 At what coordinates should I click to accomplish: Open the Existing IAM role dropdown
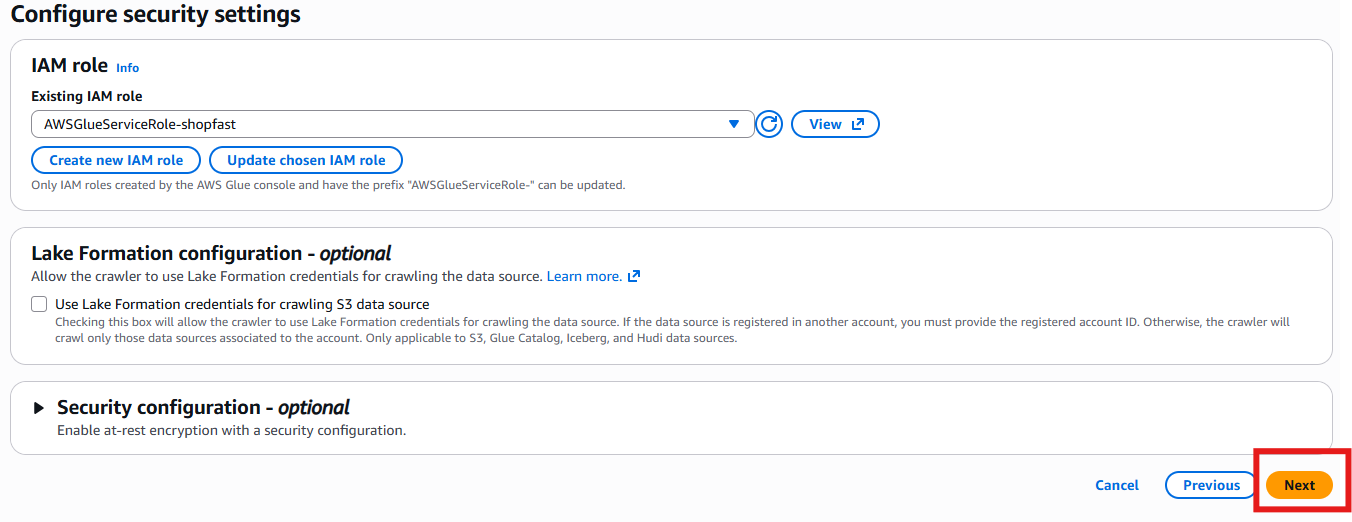coord(392,124)
